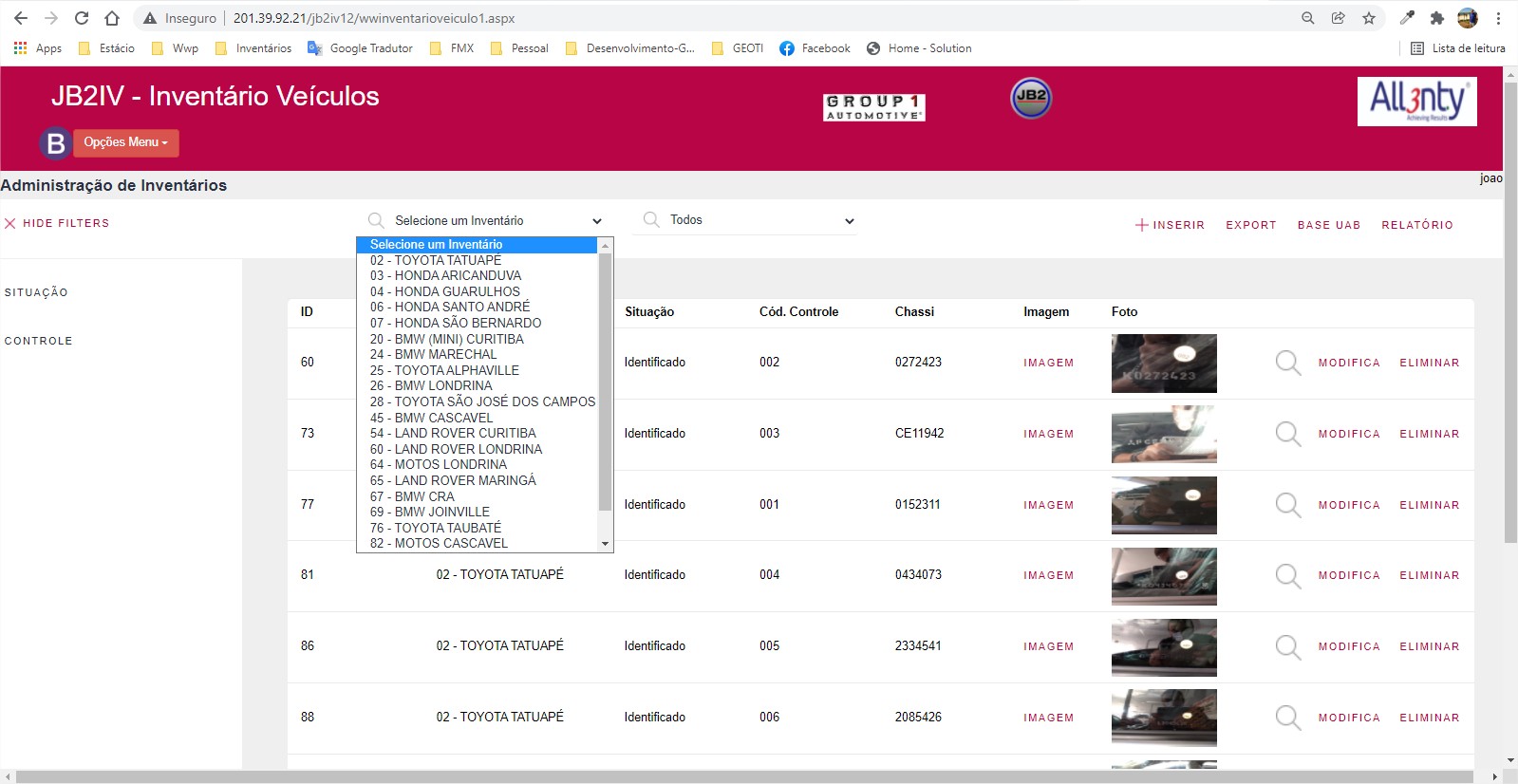This screenshot has height=784, width=1518.
Task: Click the Allenty logo
Action: pyautogui.click(x=1417, y=101)
